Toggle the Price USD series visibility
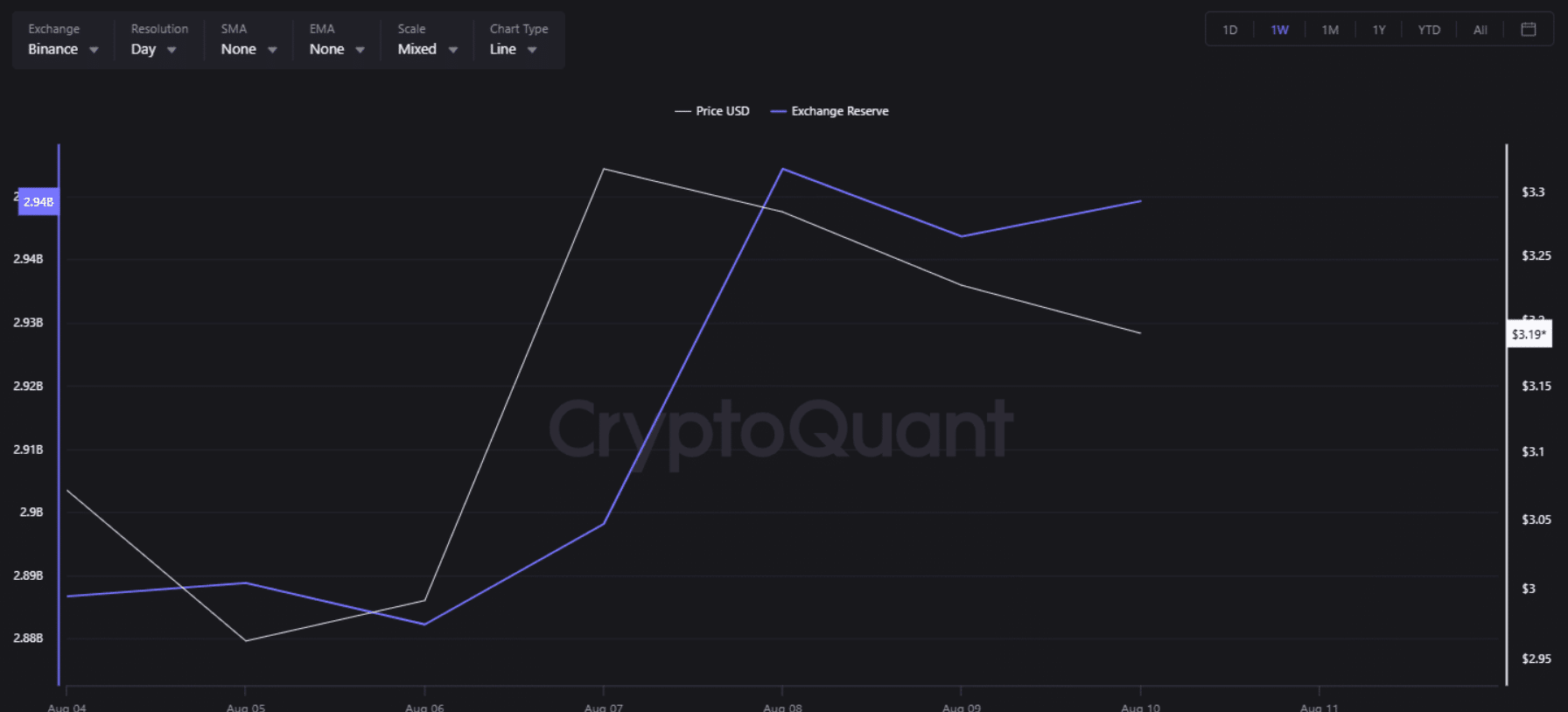 click(x=712, y=111)
